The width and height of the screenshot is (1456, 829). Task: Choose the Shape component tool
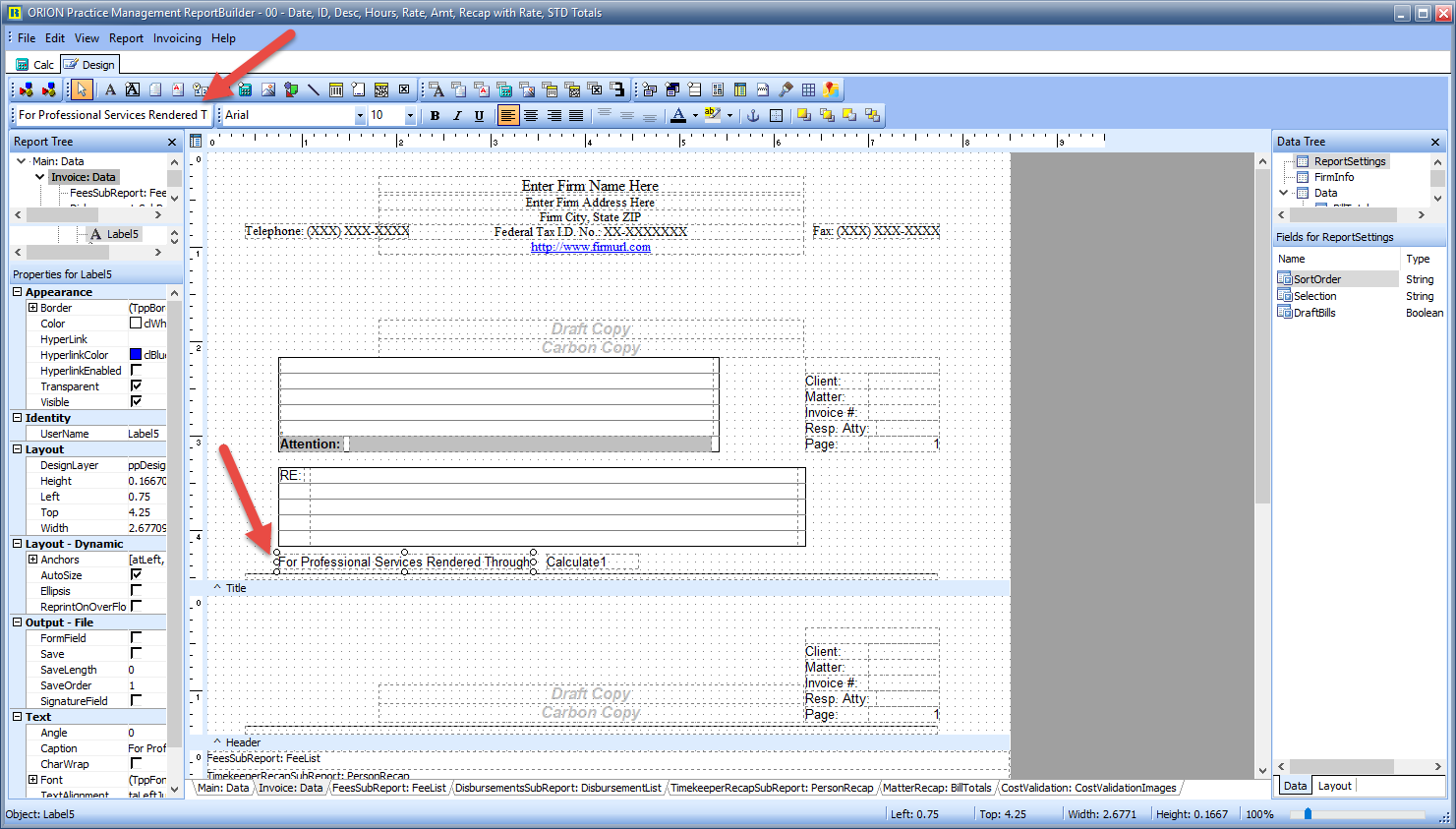tap(291, 89)
